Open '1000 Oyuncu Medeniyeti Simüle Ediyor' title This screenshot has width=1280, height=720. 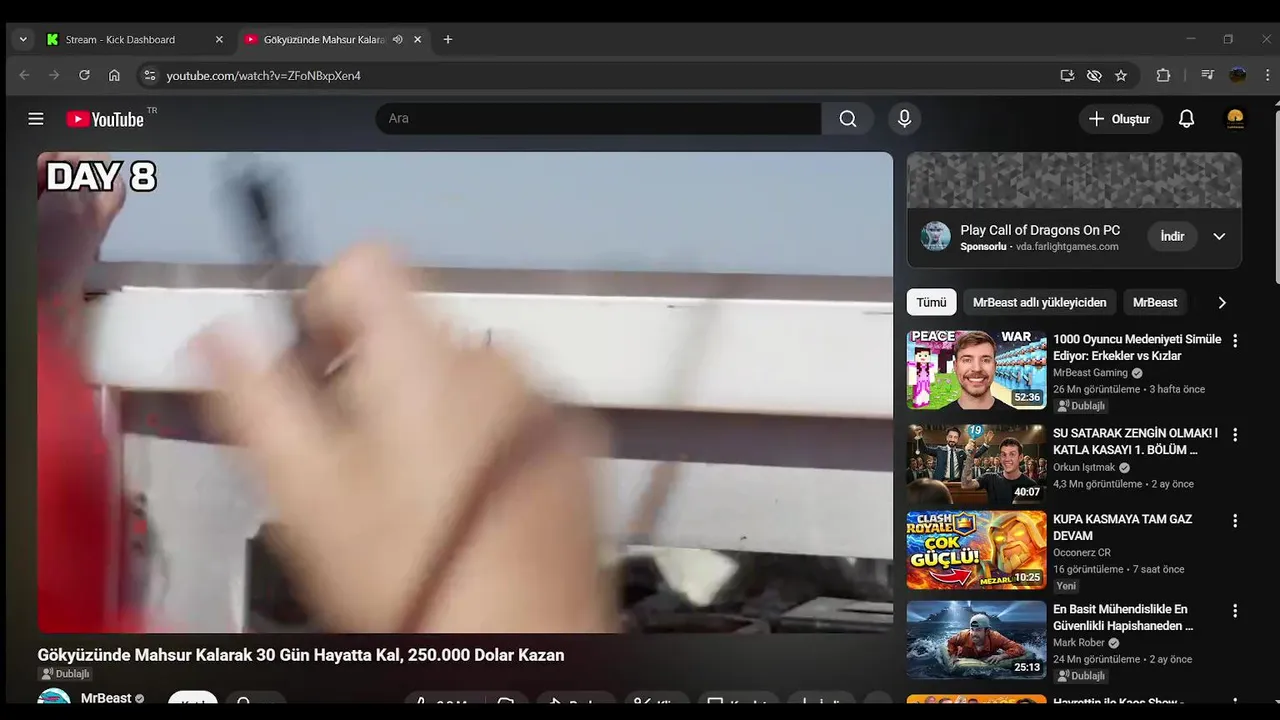[x=1137, y=348]
